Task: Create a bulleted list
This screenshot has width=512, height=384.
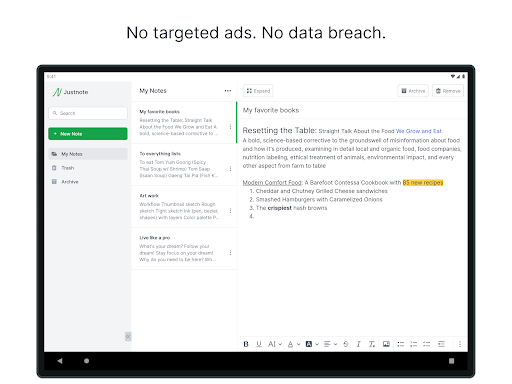Action: (401, 344)
